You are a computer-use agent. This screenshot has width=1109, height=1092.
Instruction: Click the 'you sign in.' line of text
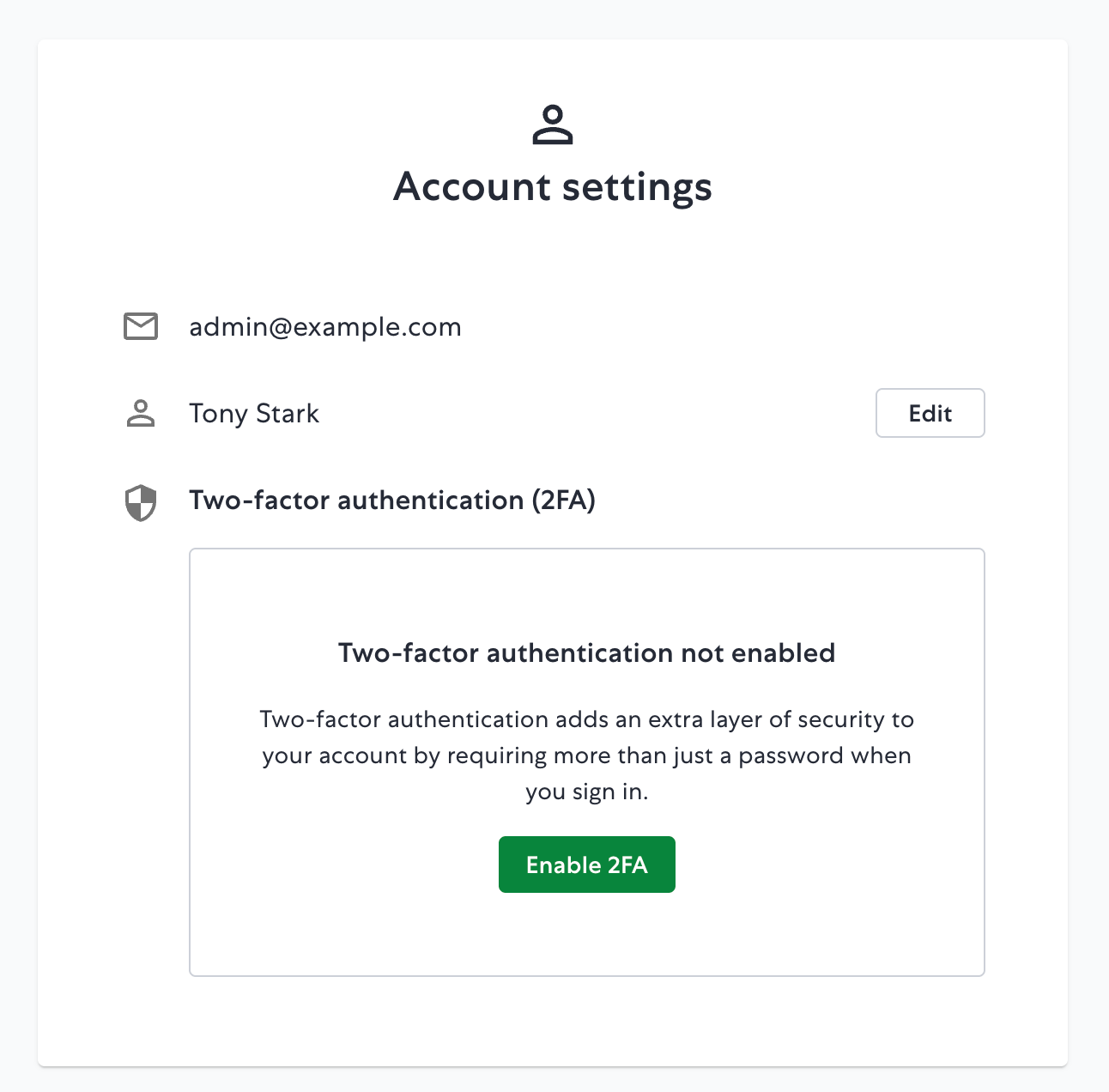pos(586,792)
